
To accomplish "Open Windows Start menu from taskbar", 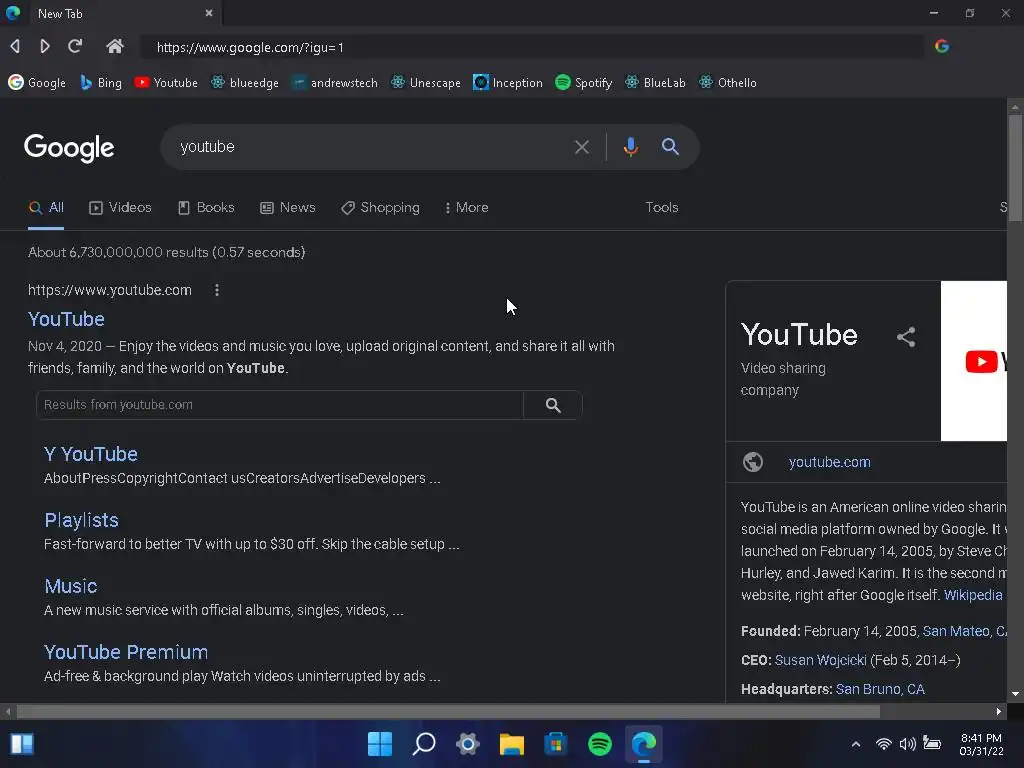I will pyautogui.click(x=379, y=744).
